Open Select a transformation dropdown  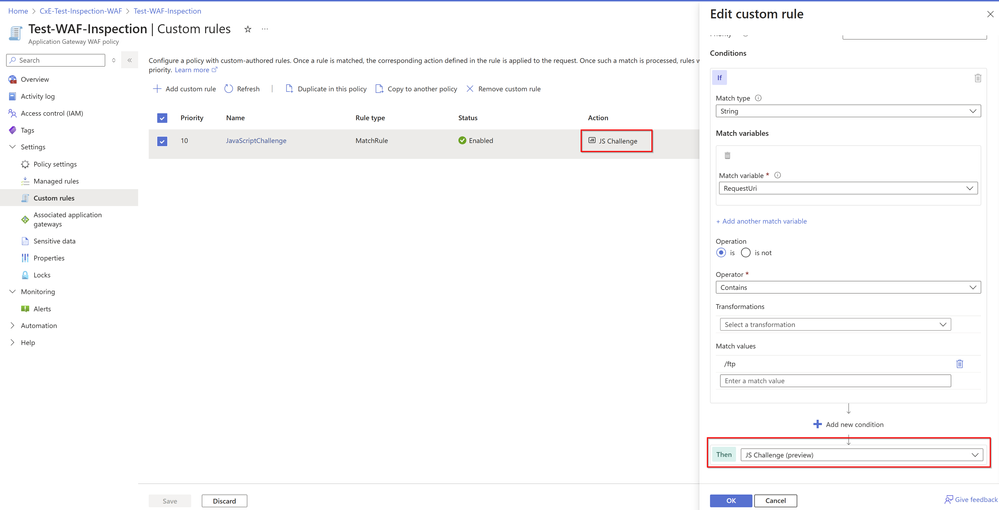[835, 324]
